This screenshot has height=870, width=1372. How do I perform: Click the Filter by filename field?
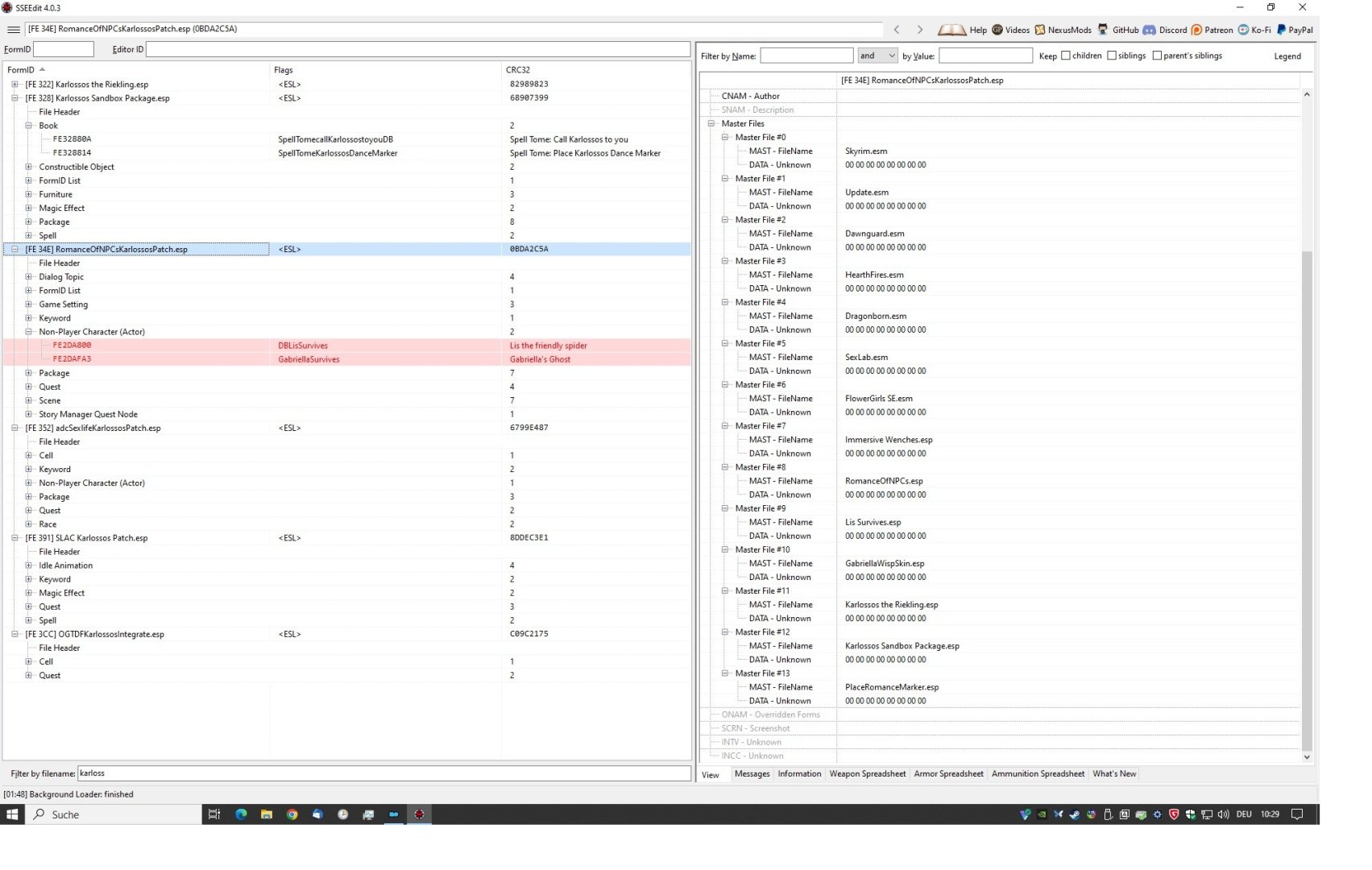coord(384,773)
